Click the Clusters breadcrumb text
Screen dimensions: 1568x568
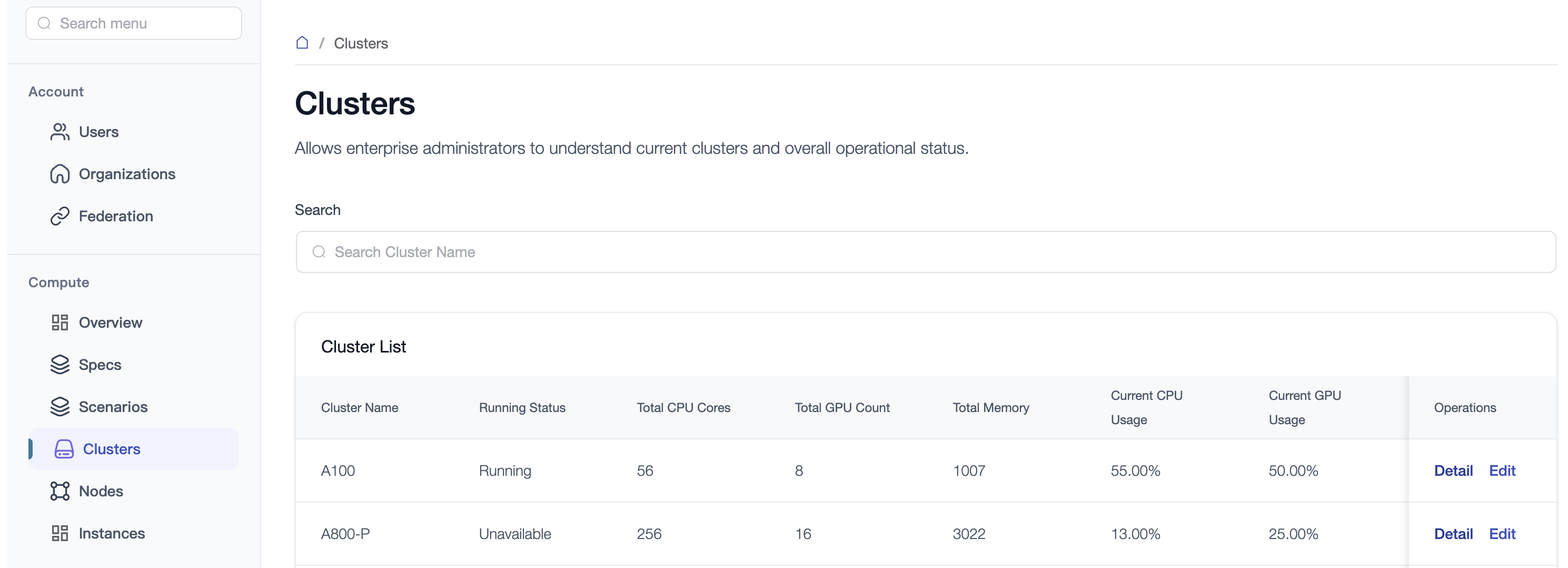tap(361, 43)
